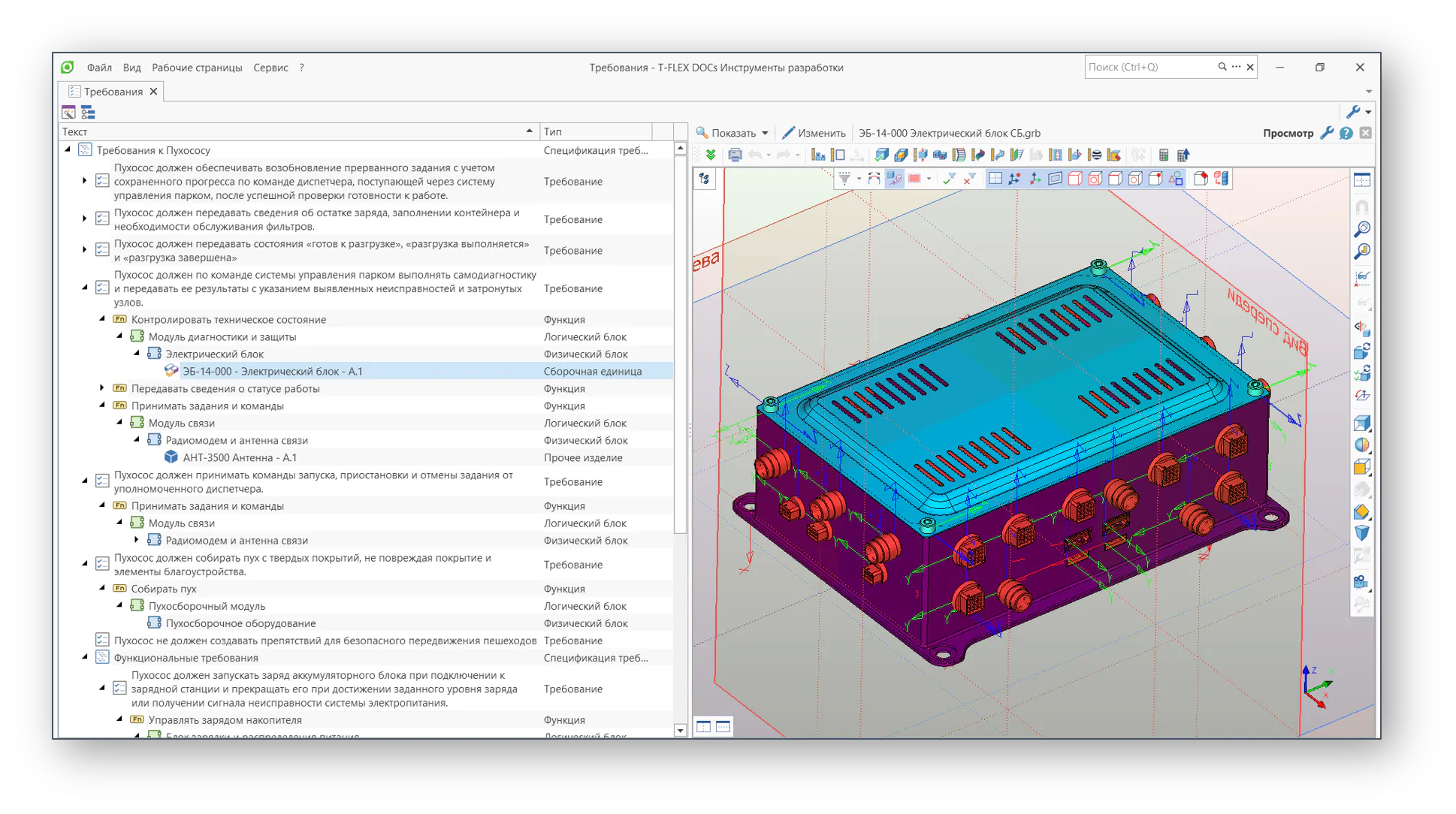Toggle checkbox of requirement about остатке заряда
The image size is (1456, 814).
pyautogui.click(x=103, y=219)
